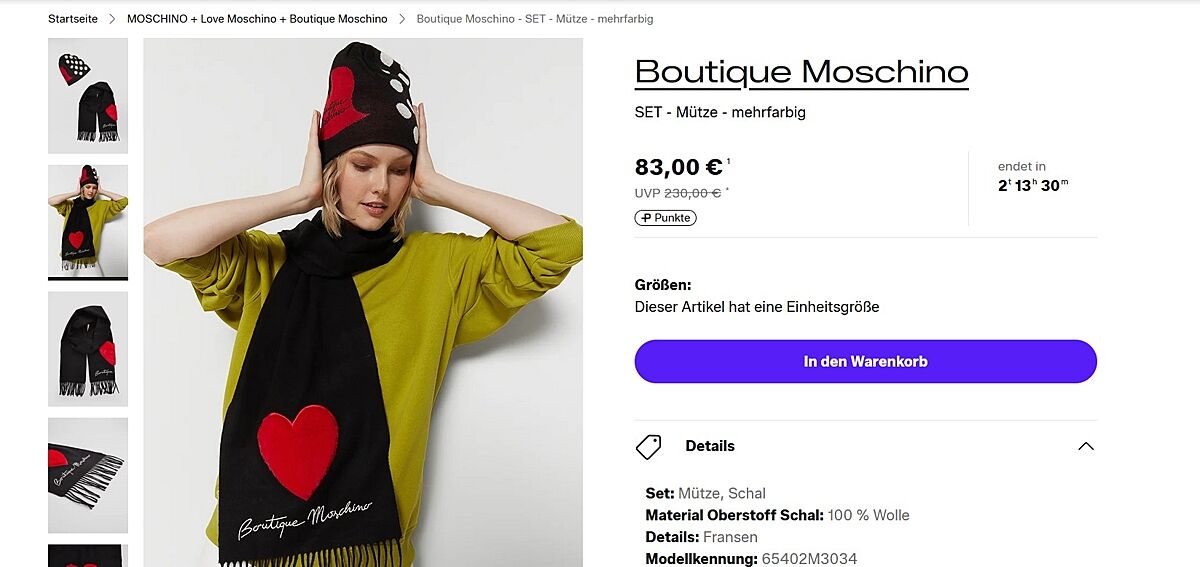Click the tag icon beside Details
The width and height of the screenshot is (1200, 567).
(x=648, y=446)
